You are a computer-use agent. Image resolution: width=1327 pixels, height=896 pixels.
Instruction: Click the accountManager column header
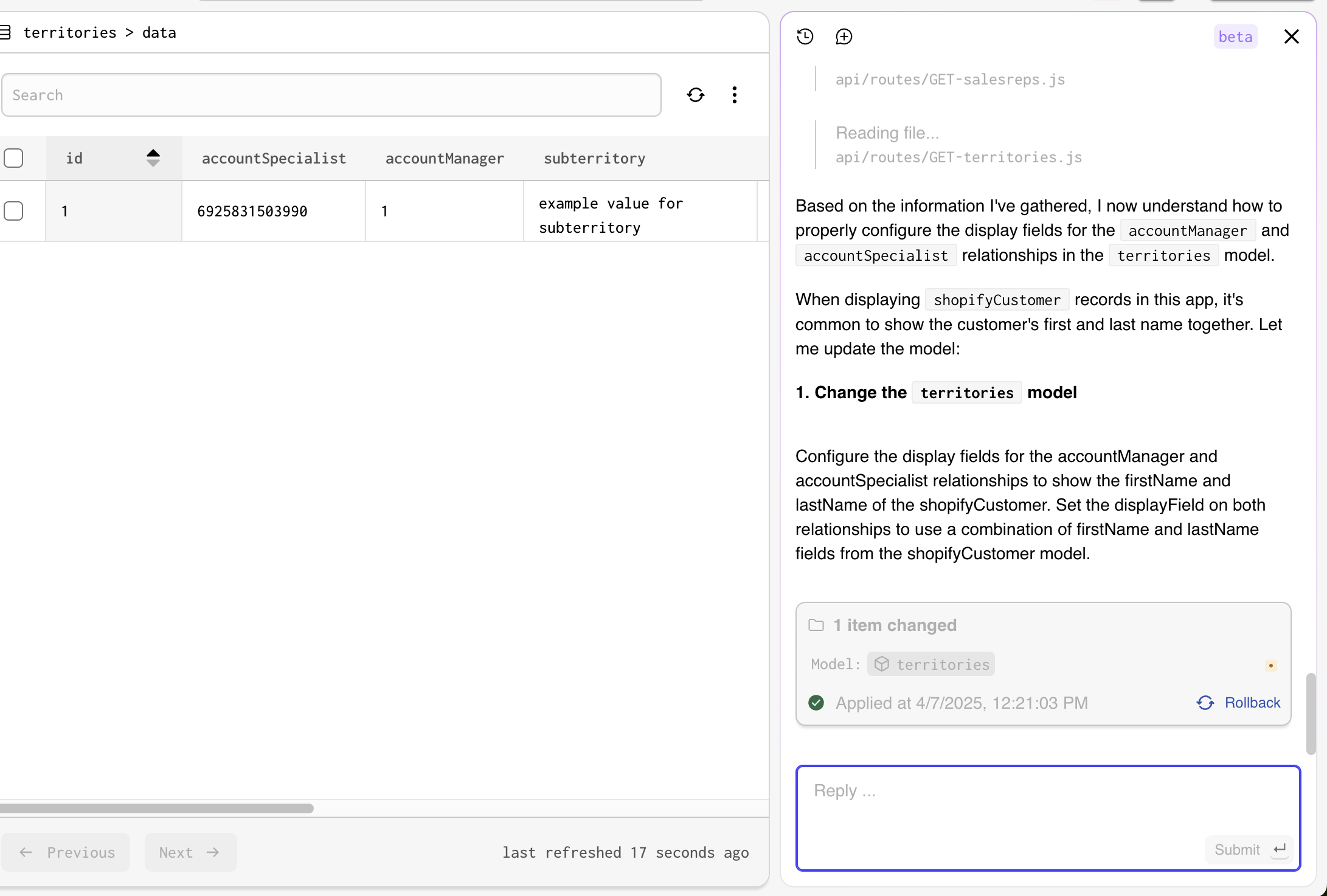(445, 158)
